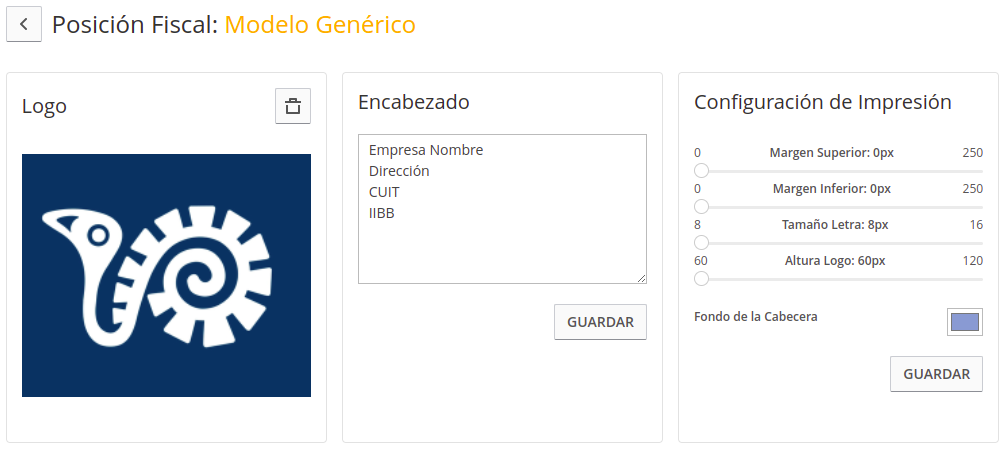Set Margen Superior to its maximum on the track
This screenshot has width=1005, height=449.
pyautogui.click(x=981, y=171)
